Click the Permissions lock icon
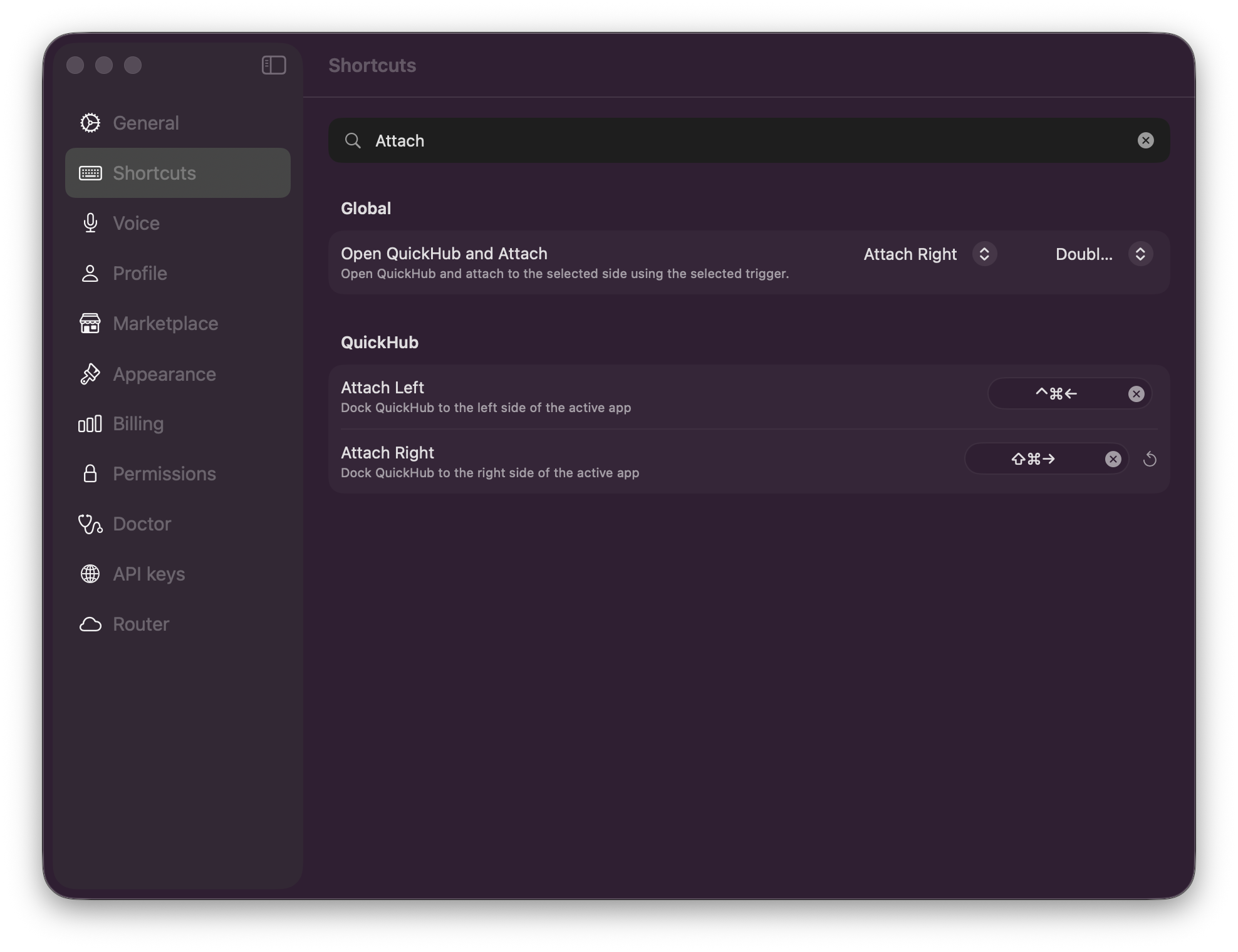 90,473
